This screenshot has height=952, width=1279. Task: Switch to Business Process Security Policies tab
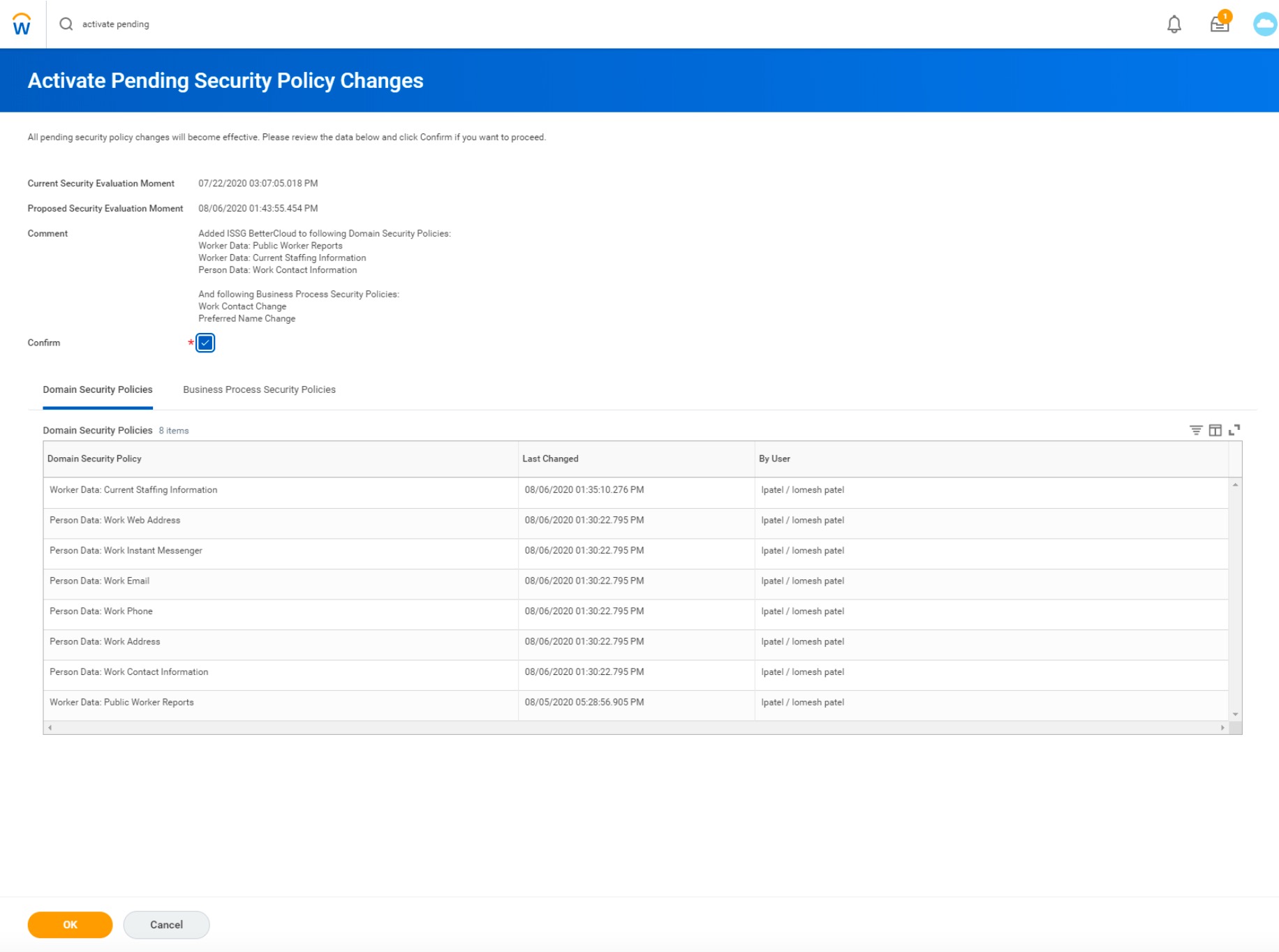(x=259, y=389)
